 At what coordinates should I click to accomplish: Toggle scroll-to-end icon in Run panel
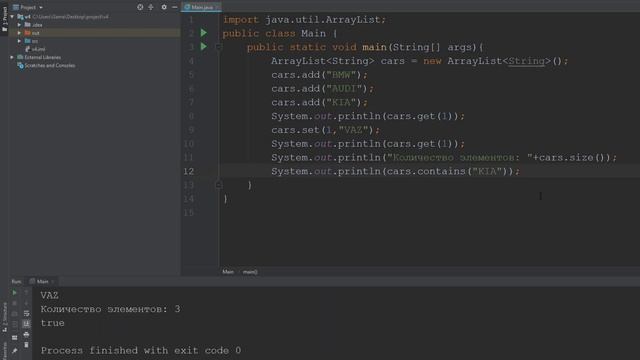pos(26,324)
